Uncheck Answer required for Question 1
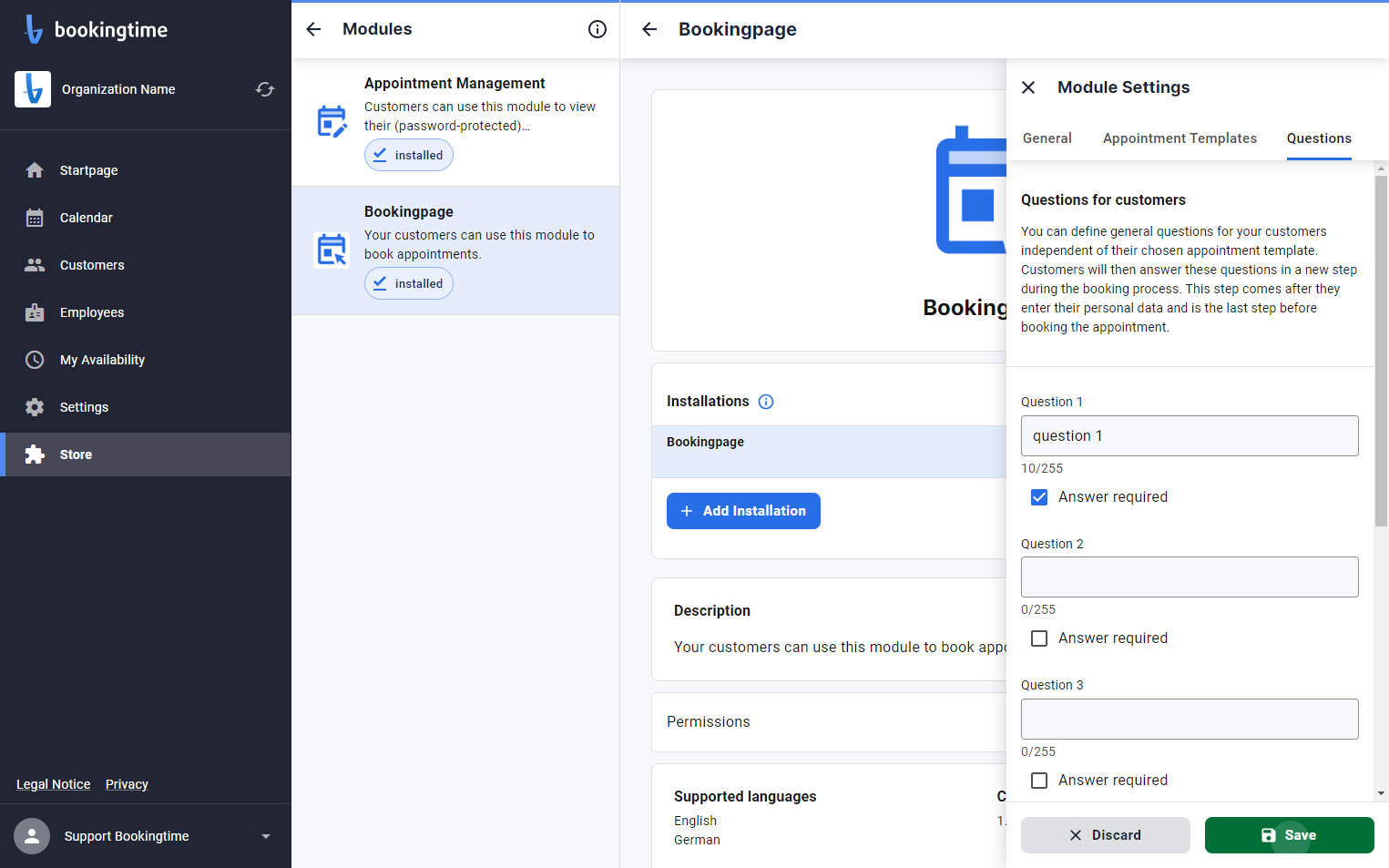Screen dimensions: 1389x868 click(x=1039, y=497)
